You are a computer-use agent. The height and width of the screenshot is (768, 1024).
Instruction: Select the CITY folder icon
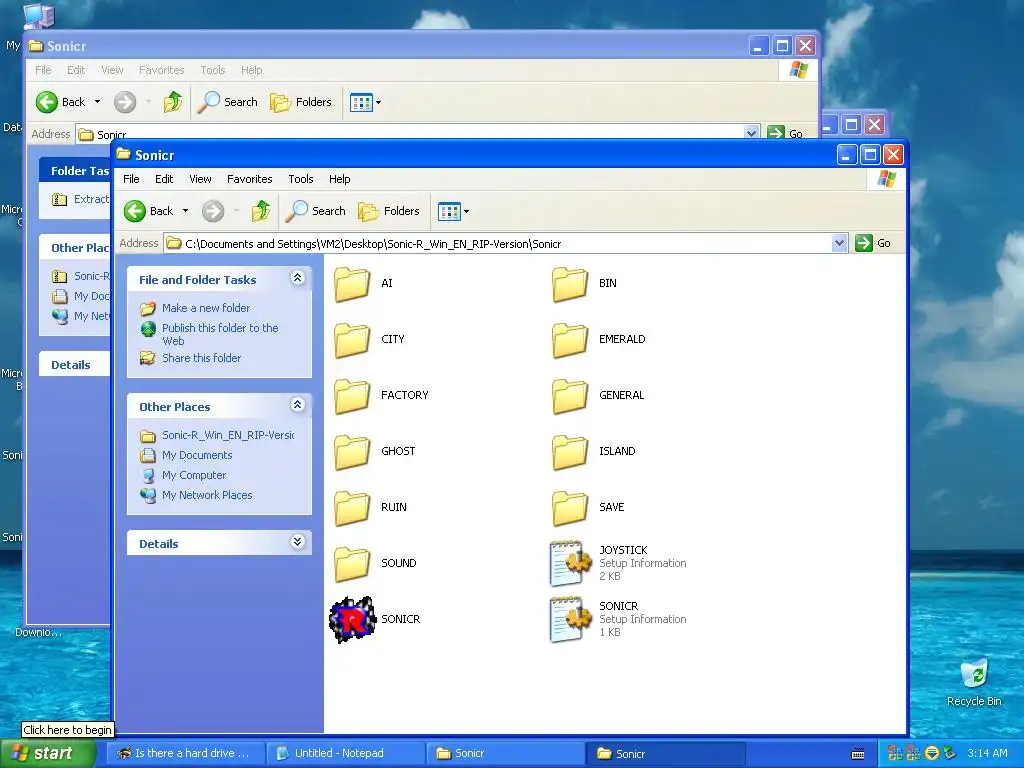point(353,340)
